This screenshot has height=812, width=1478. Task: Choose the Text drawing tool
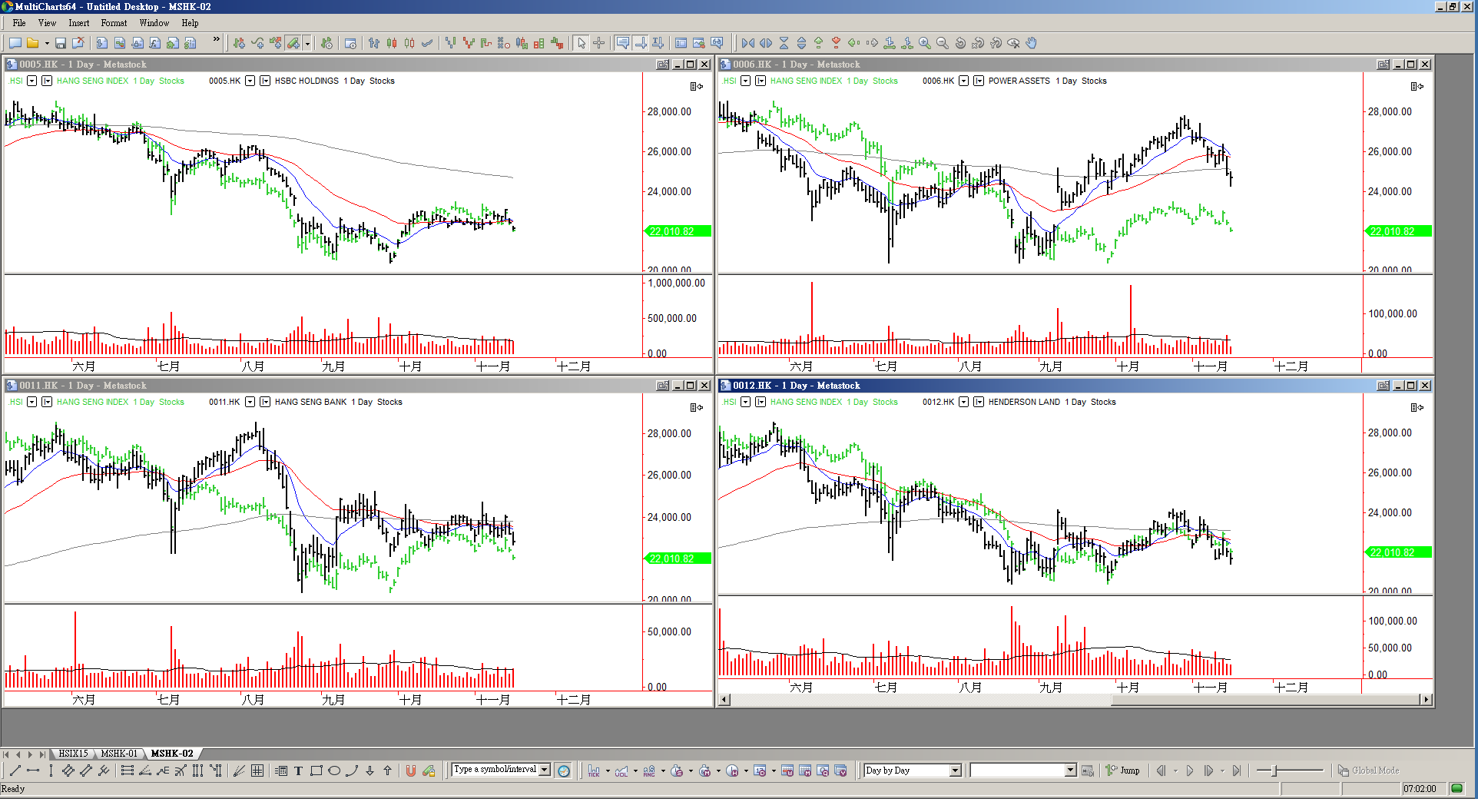(299, 771)
